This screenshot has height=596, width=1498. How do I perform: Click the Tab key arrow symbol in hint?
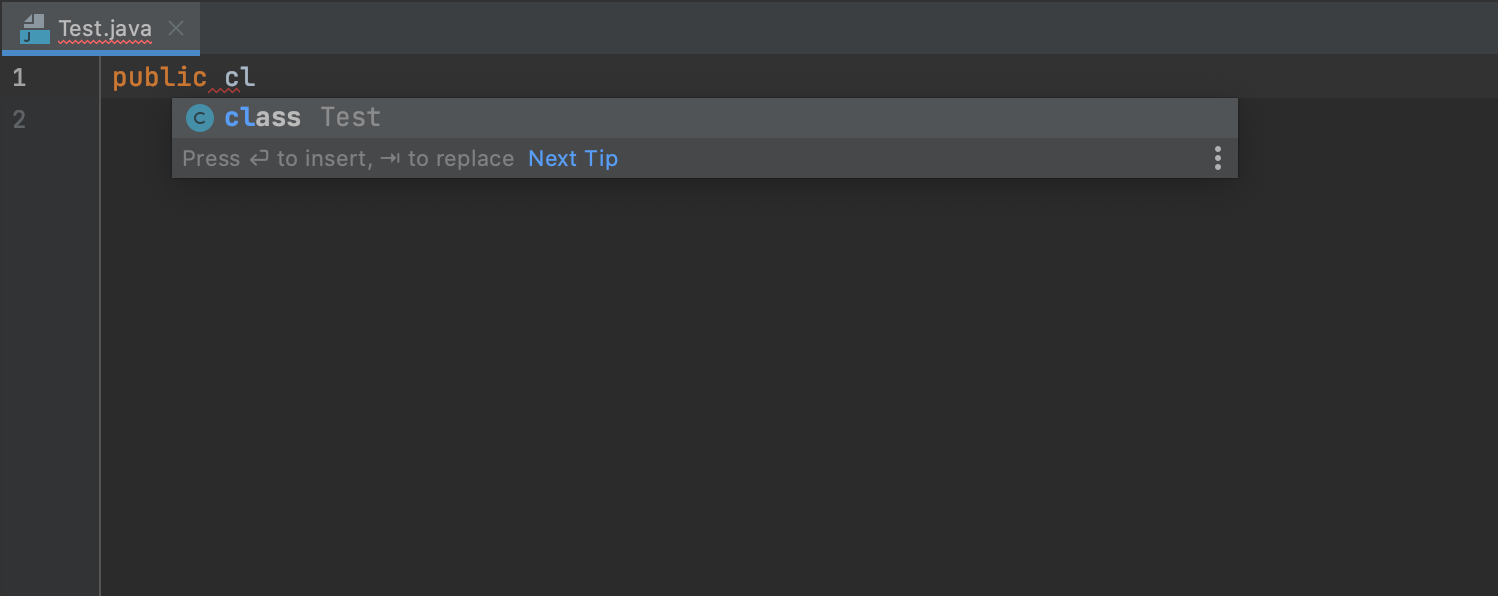click(390, 159)
